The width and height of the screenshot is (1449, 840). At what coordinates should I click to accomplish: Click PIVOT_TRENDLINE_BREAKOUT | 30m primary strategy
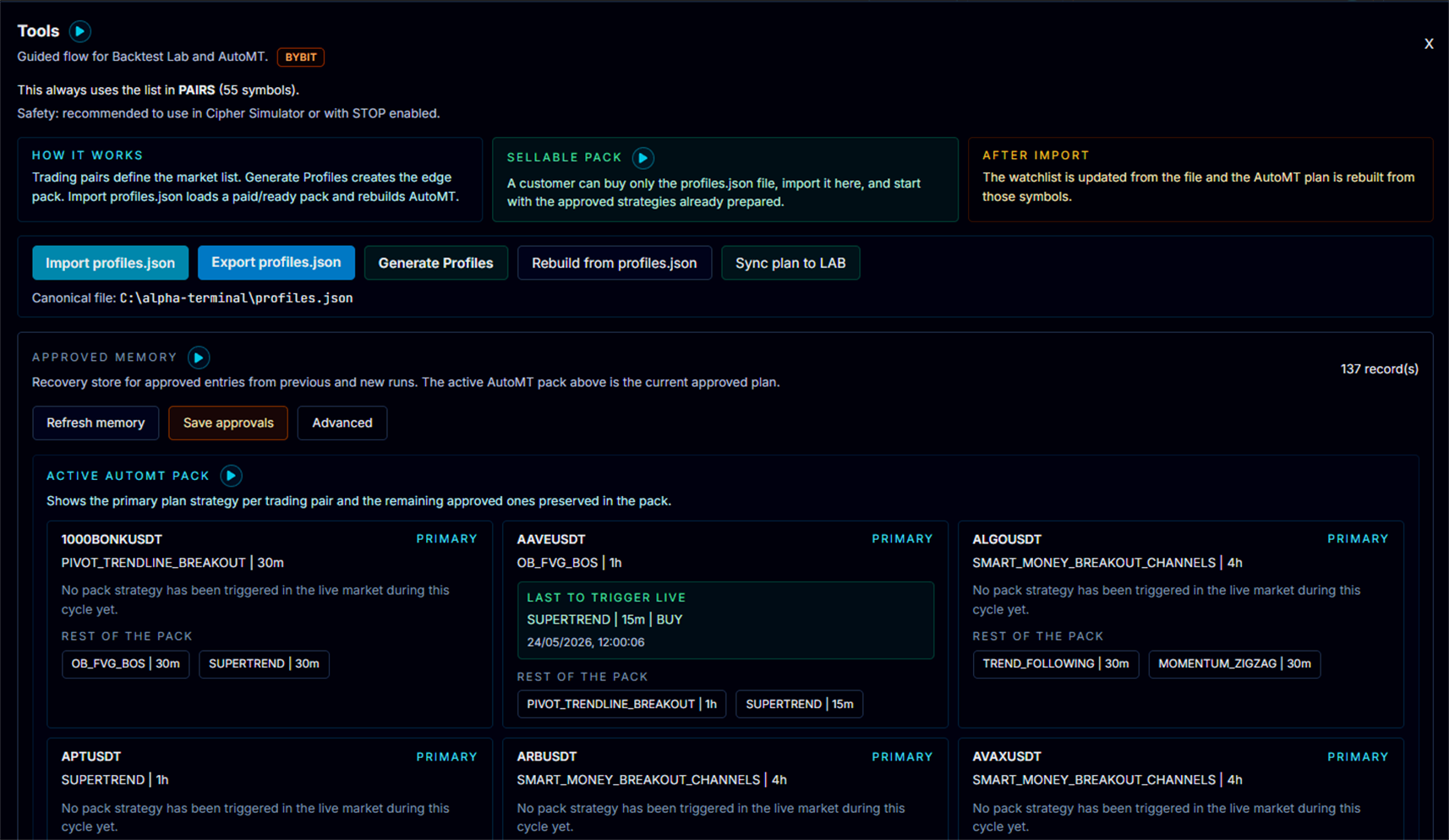pos(172,563)
